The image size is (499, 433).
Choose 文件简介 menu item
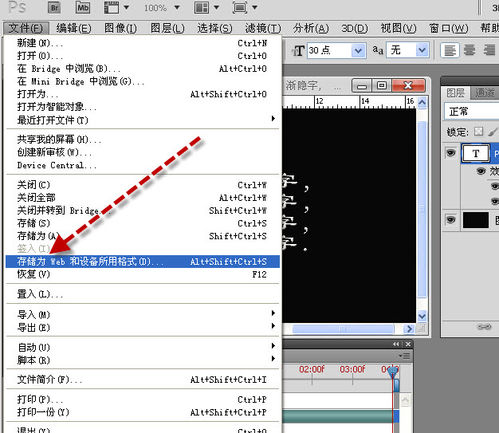(143, 379)
